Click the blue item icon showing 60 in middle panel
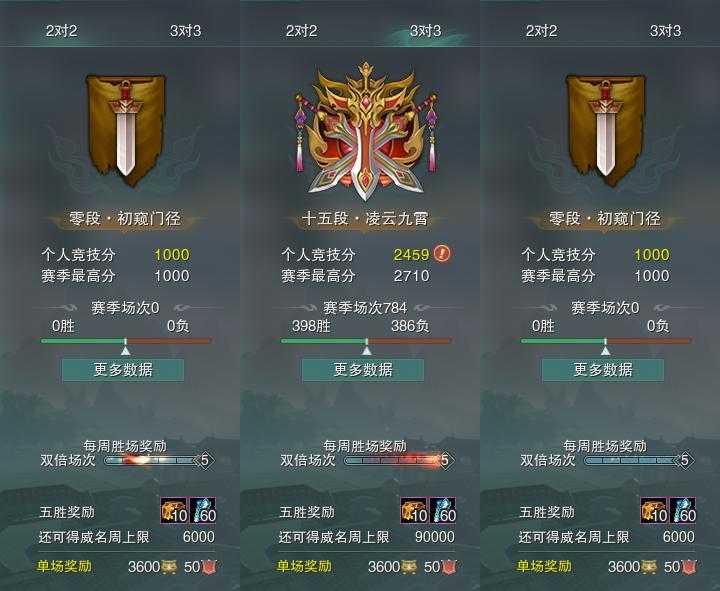 click(x=443, y=511)
